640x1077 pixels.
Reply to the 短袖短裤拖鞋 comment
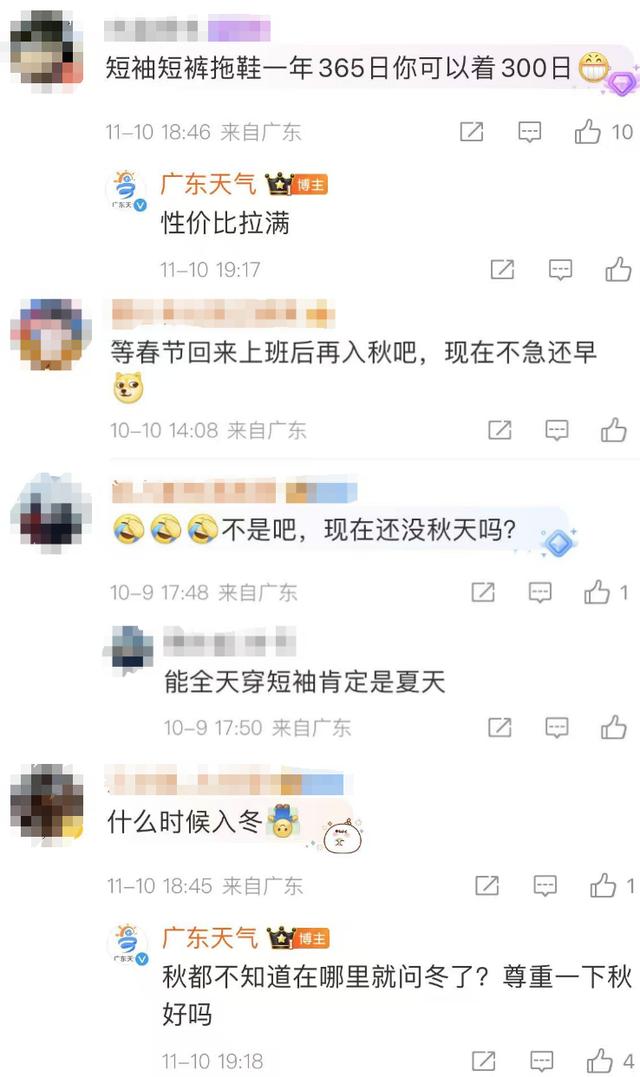point(529,131)
